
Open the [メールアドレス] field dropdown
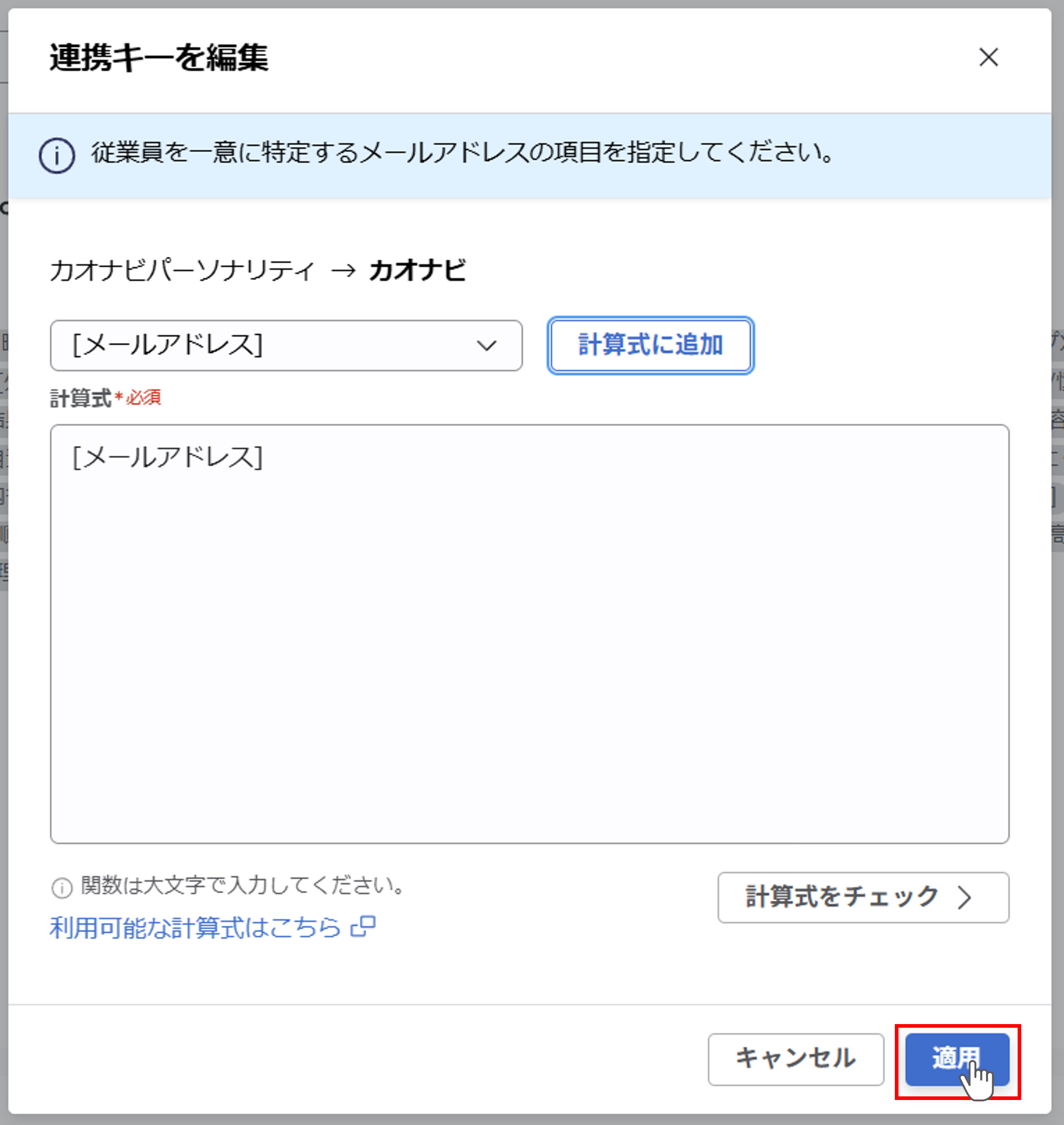[x=286, y=345]
